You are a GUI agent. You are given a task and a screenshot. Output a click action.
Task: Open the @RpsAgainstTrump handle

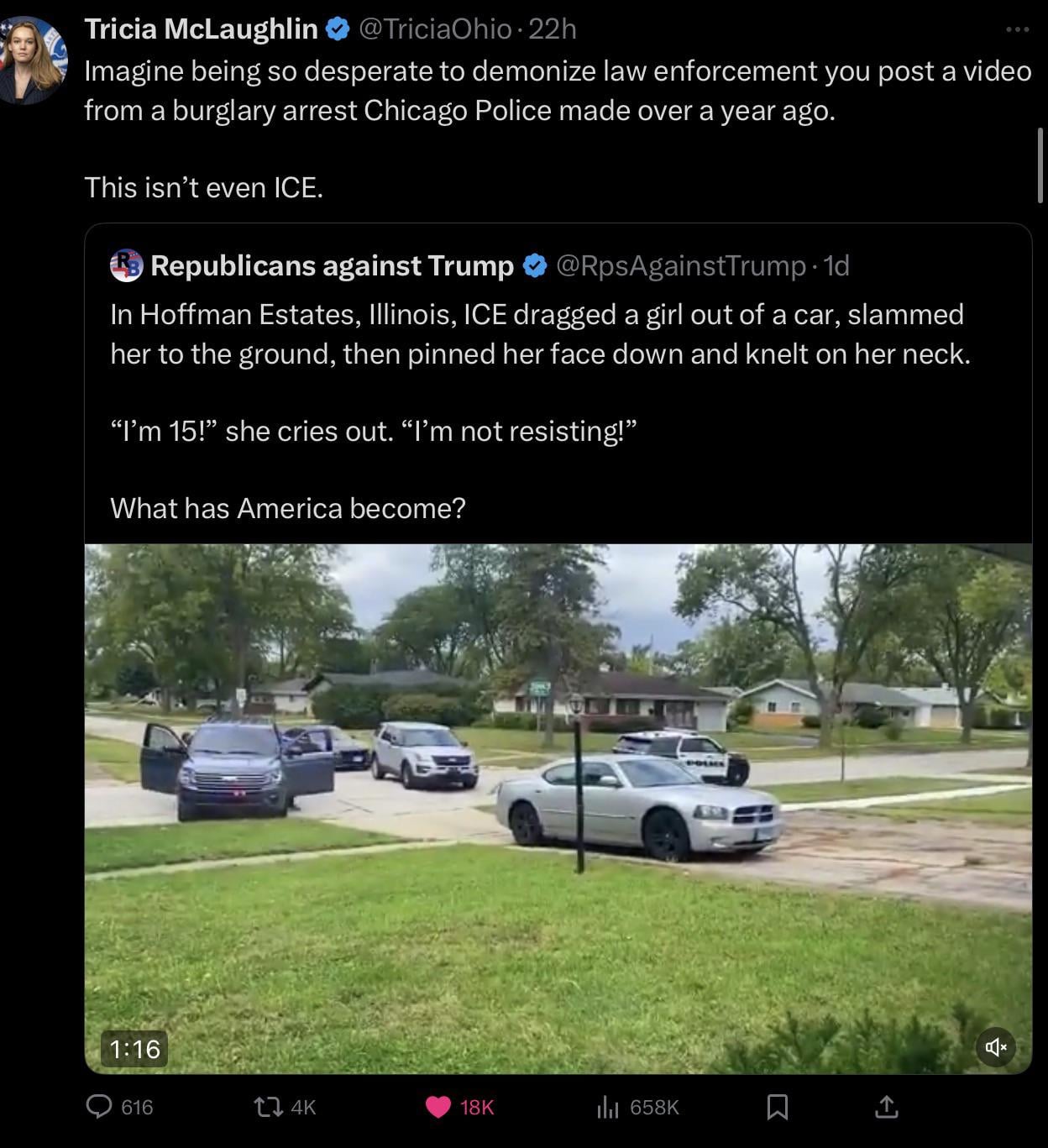click(681, 265)
